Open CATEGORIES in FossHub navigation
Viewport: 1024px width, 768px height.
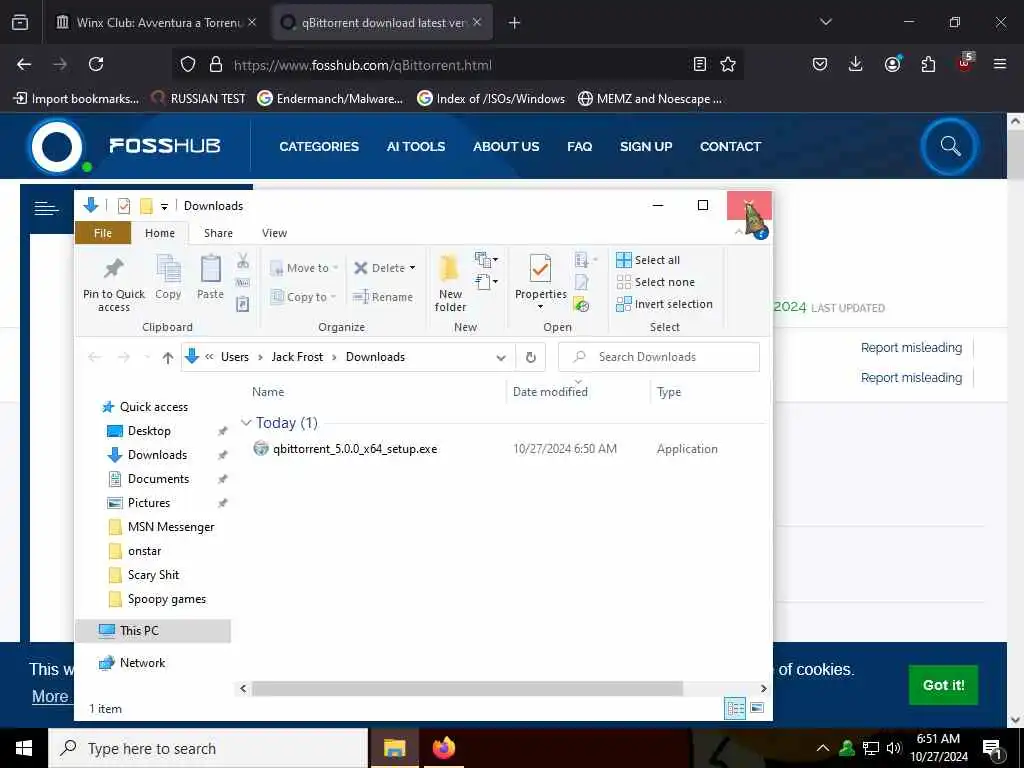coord(319,146)
